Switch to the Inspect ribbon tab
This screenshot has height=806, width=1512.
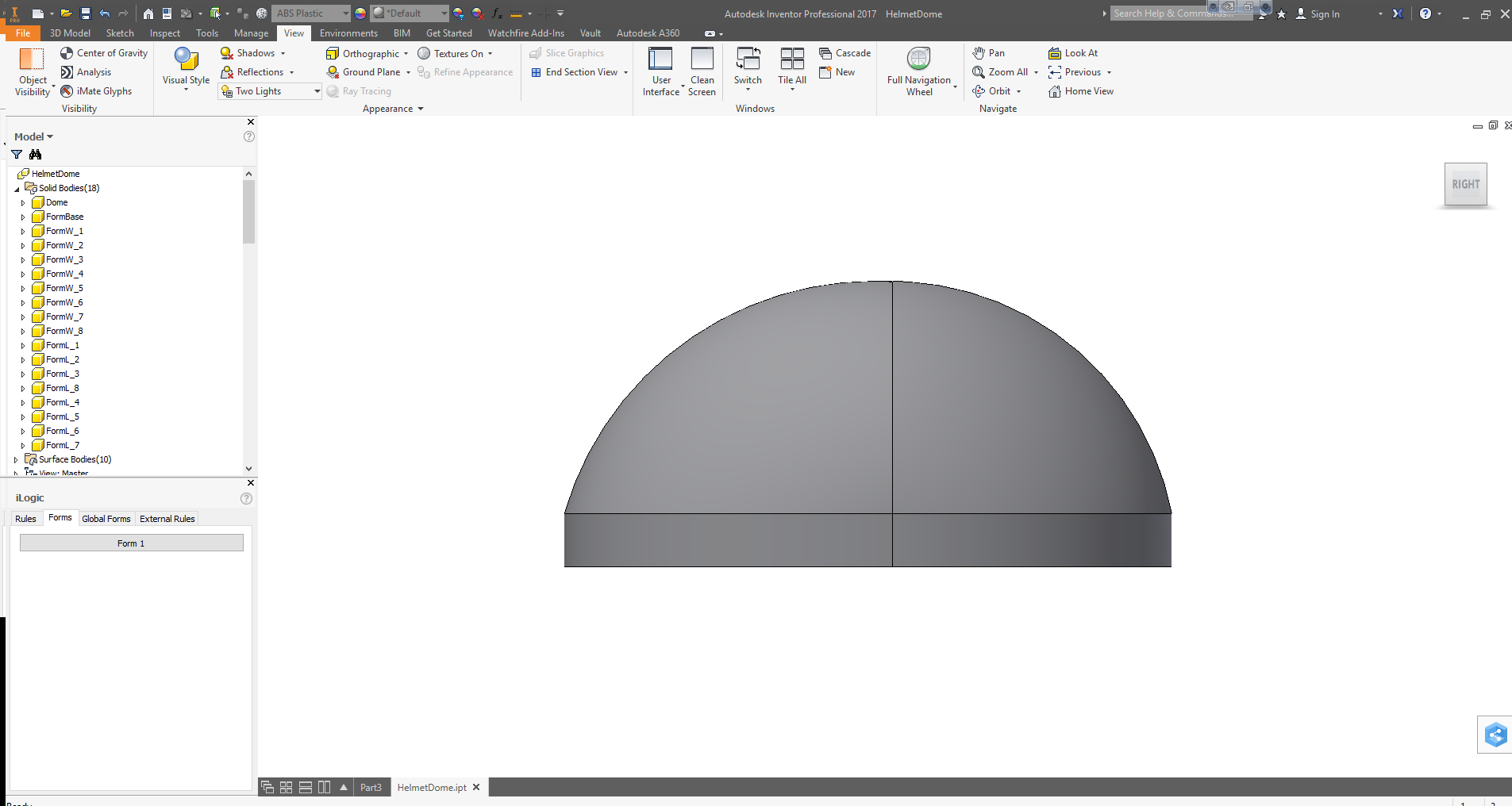pos(165,33)
